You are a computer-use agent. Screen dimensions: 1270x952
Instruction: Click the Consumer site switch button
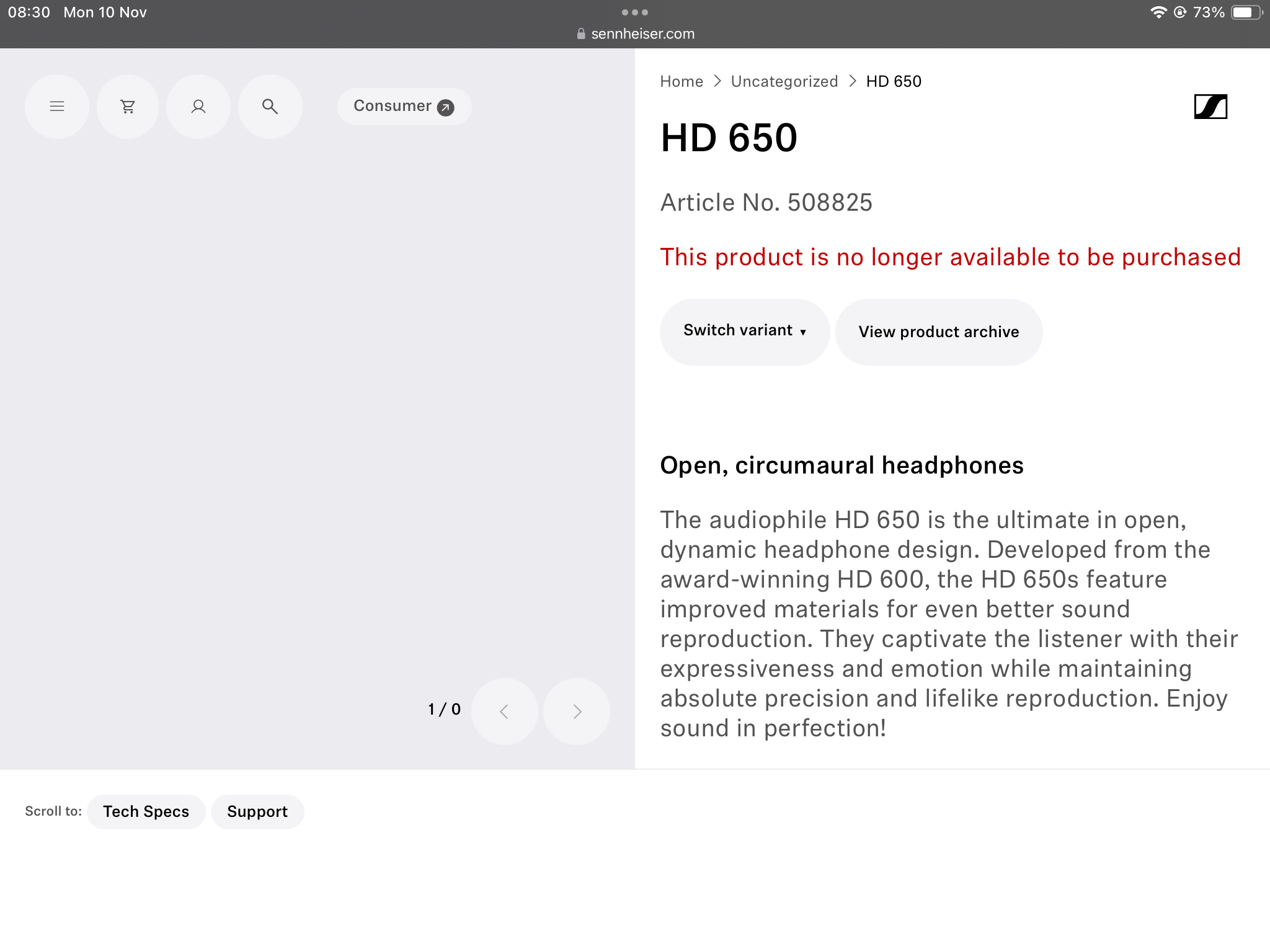click(404, 107)
